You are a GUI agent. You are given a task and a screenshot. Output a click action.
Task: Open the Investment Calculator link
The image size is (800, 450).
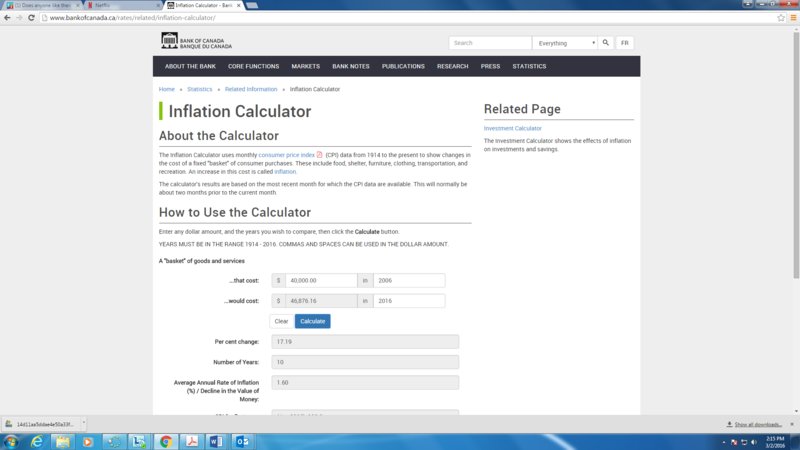tap(512, 128)
